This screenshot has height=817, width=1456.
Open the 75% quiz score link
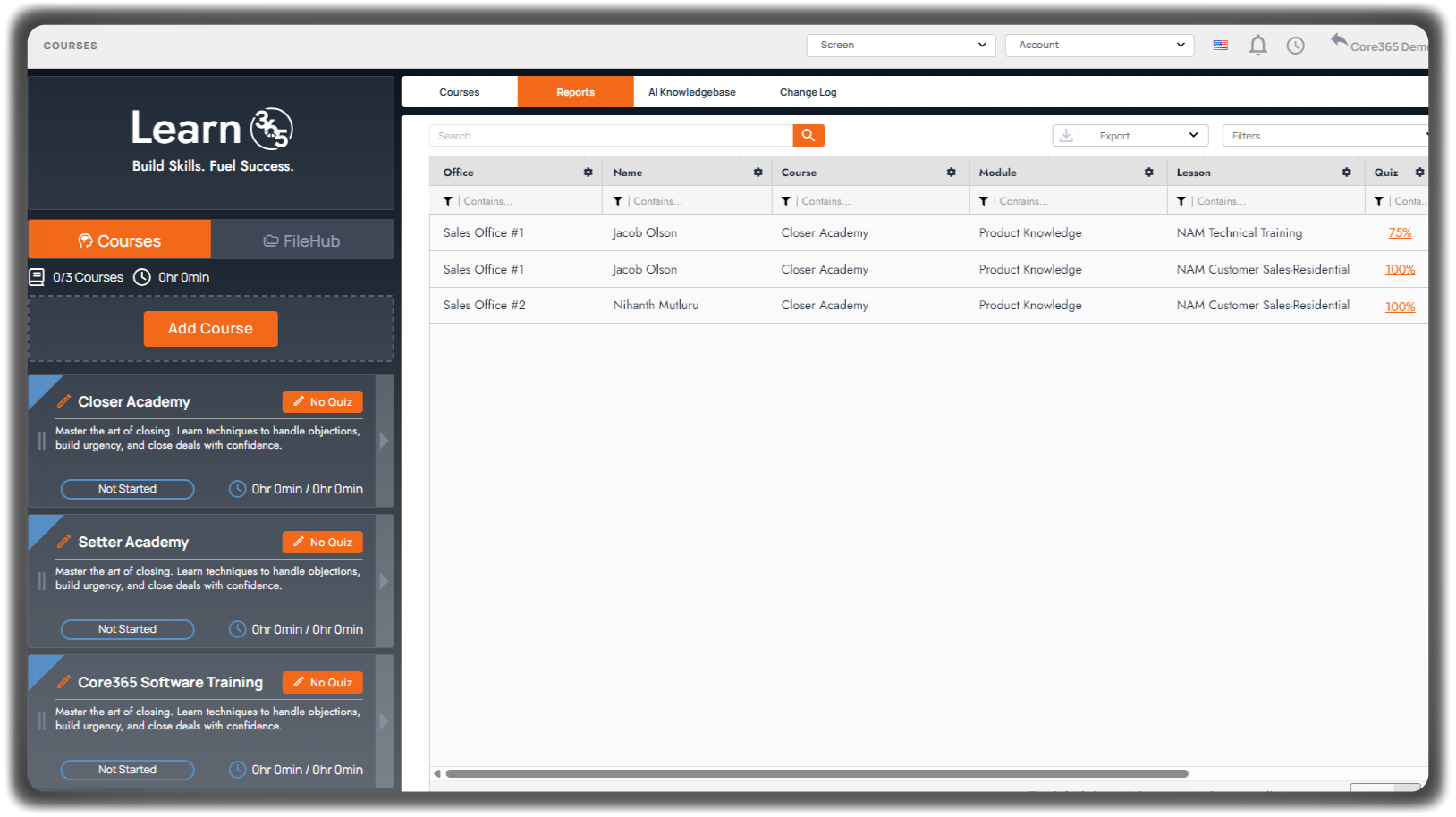pyautogui.click(x=1400, y=233)
